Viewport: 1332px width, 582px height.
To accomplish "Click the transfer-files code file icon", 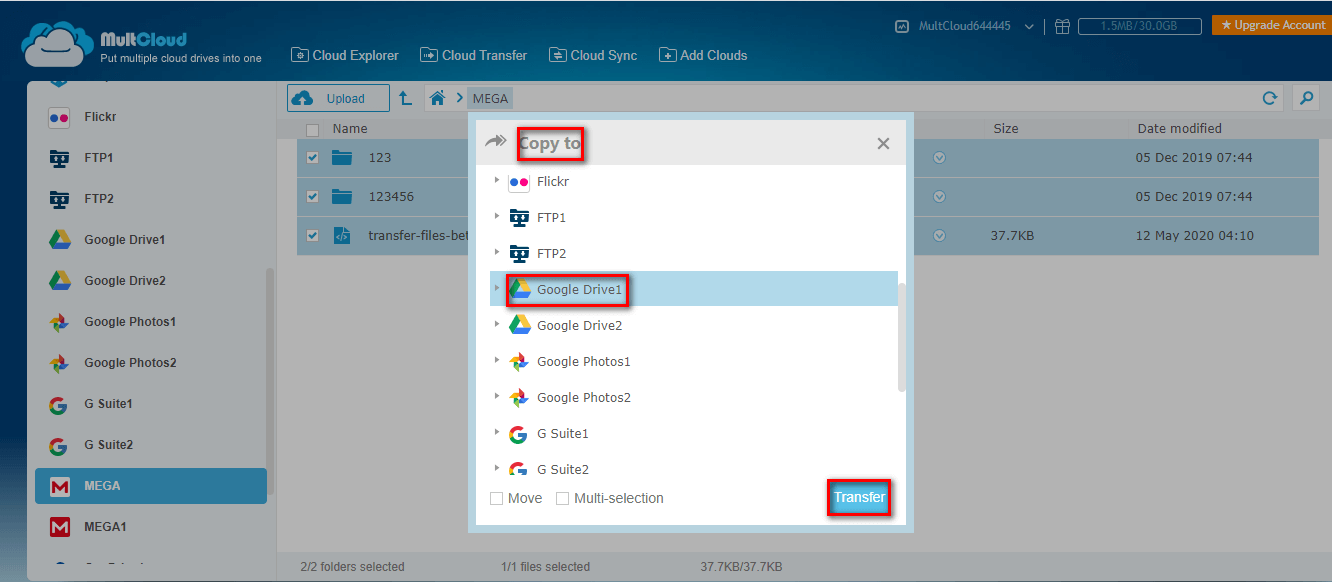I will pyautogui.click(x=342, y=236).
